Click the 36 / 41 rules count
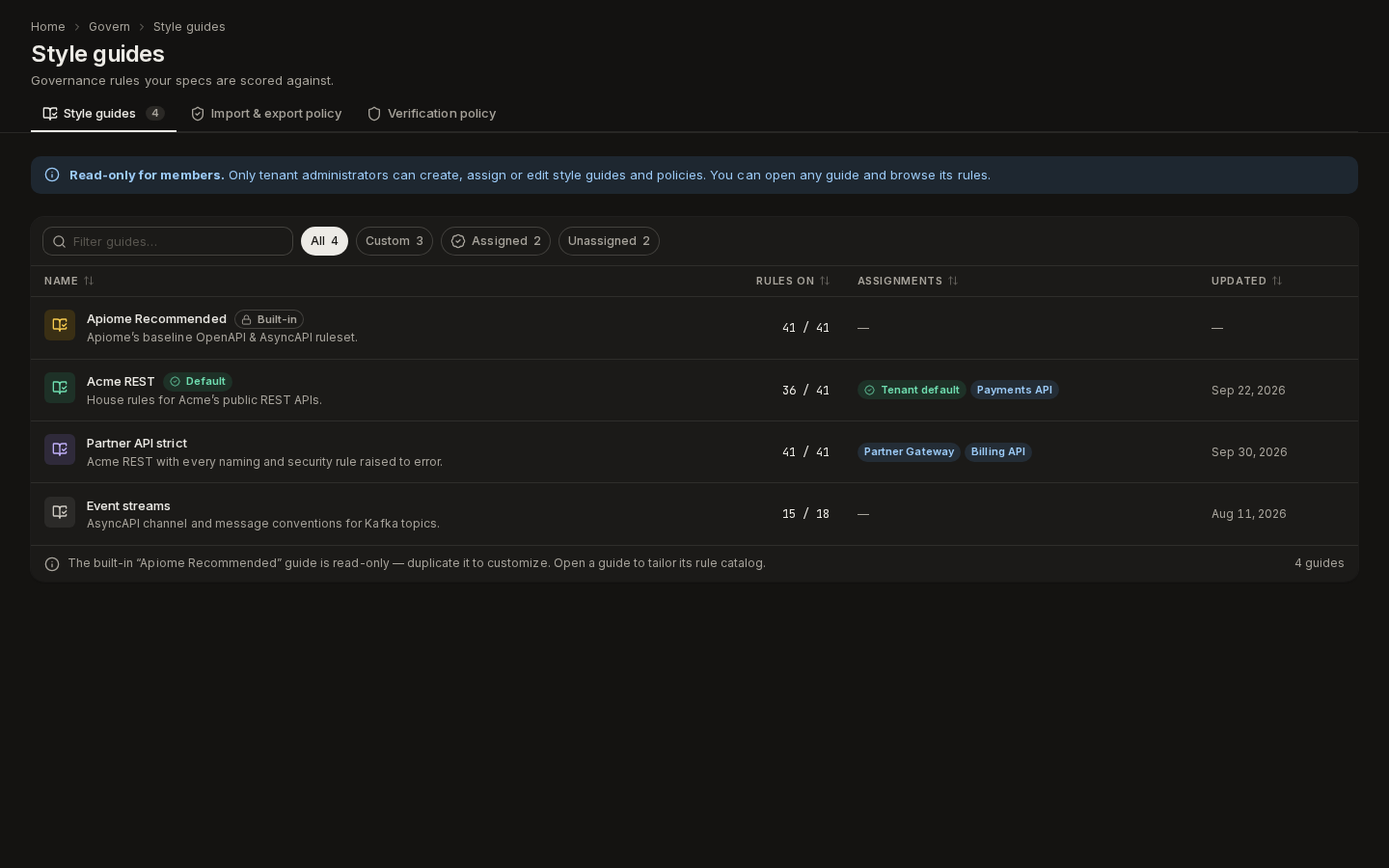The image size is (1389, 868). [805, 391]
